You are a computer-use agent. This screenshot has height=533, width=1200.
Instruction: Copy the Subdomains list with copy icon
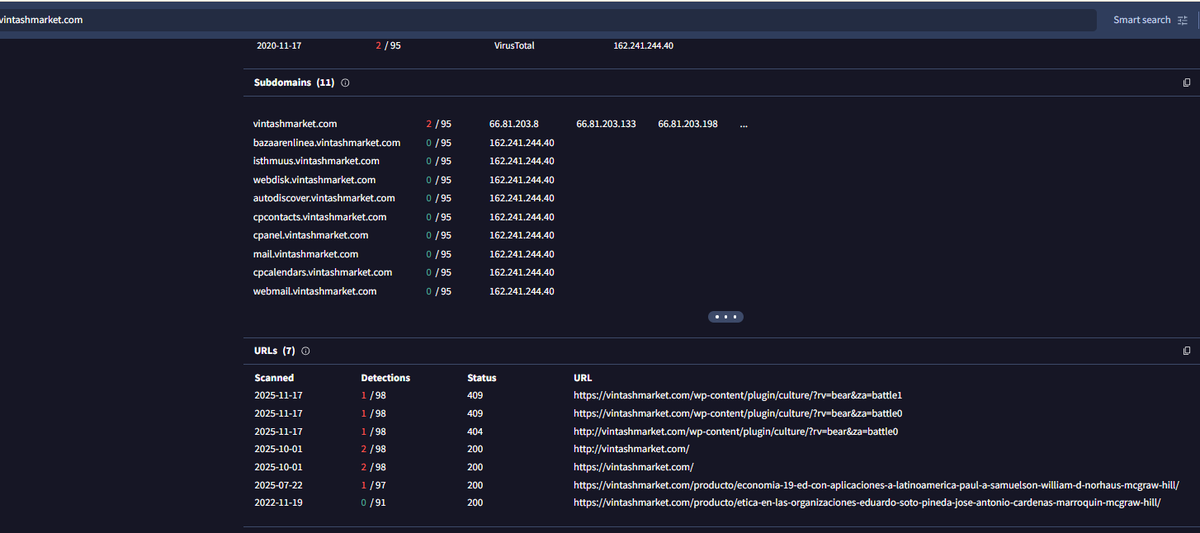pos(1186,82)
